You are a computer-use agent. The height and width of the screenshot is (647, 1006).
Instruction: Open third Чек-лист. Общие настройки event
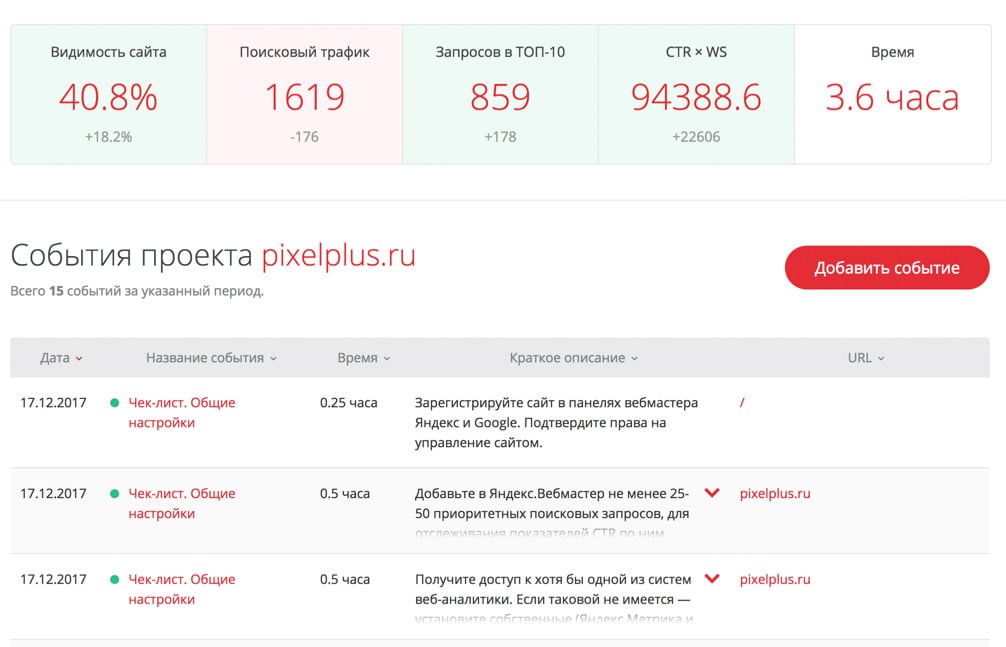pyautogui.click(x=182, y=589)
